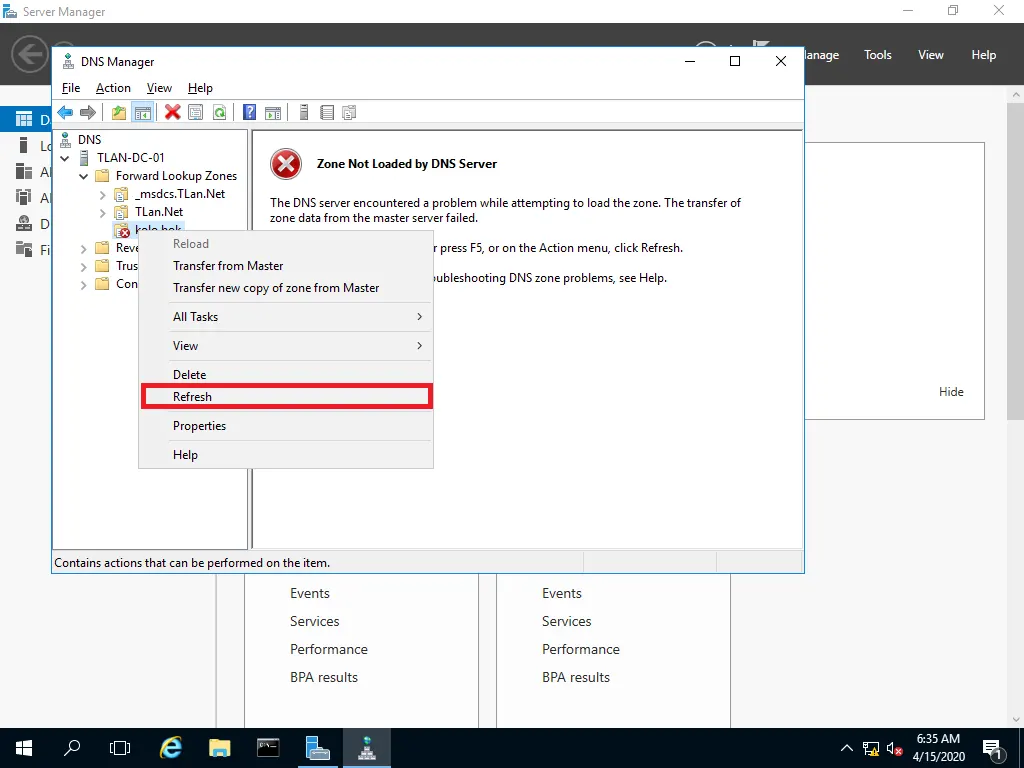Click the File services icon in Server Manager sidebar

click(x=24, y=249)
